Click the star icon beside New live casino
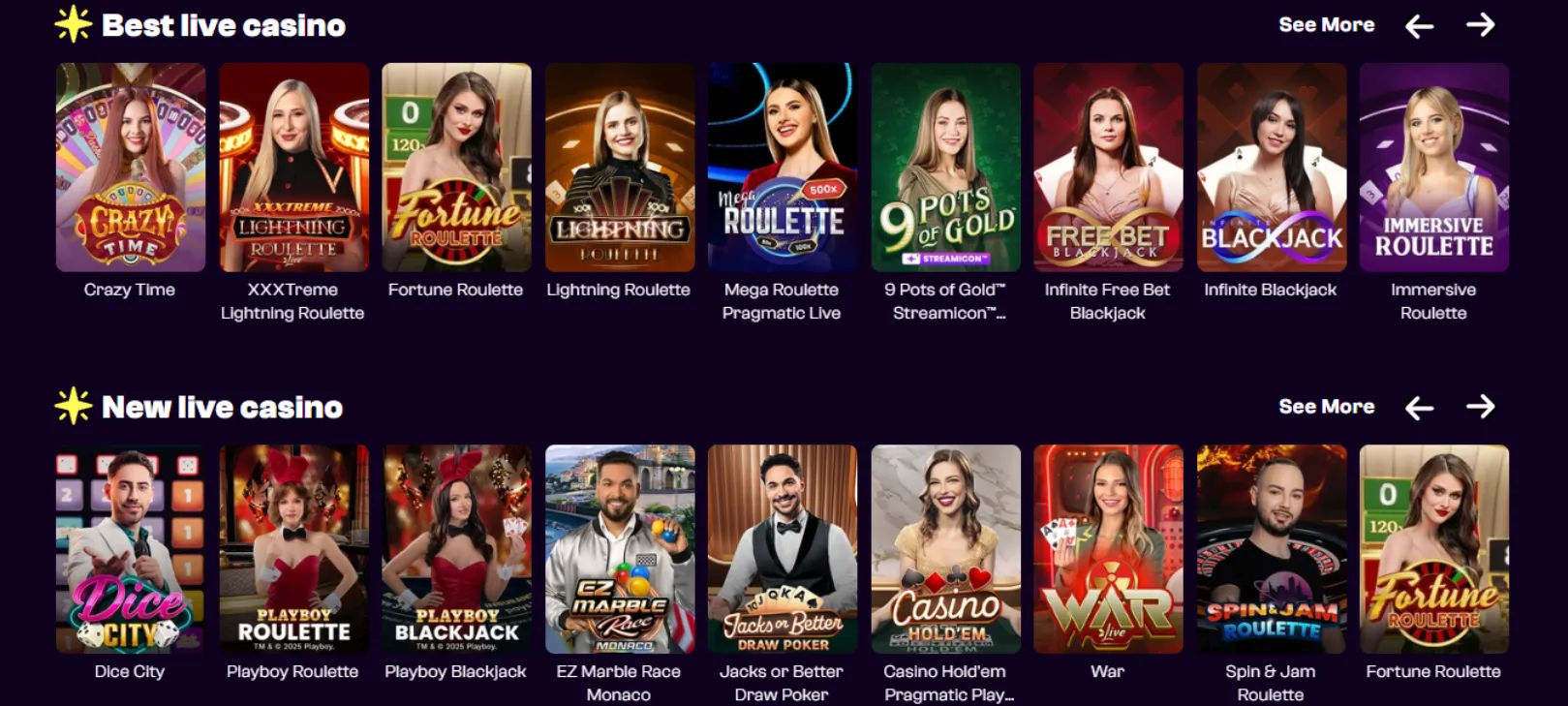Image resolution: width=1568 pixels, height=706 pixels. tap(73, 406)
